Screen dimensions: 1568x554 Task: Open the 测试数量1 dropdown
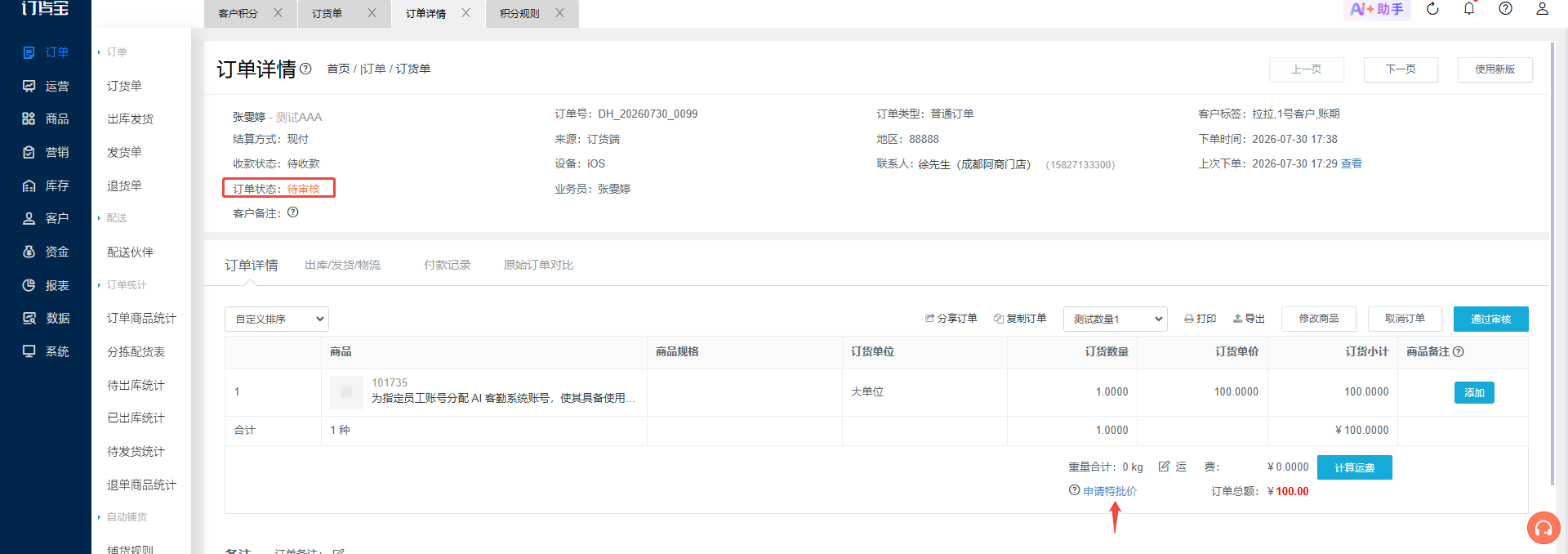[1116, 319]
